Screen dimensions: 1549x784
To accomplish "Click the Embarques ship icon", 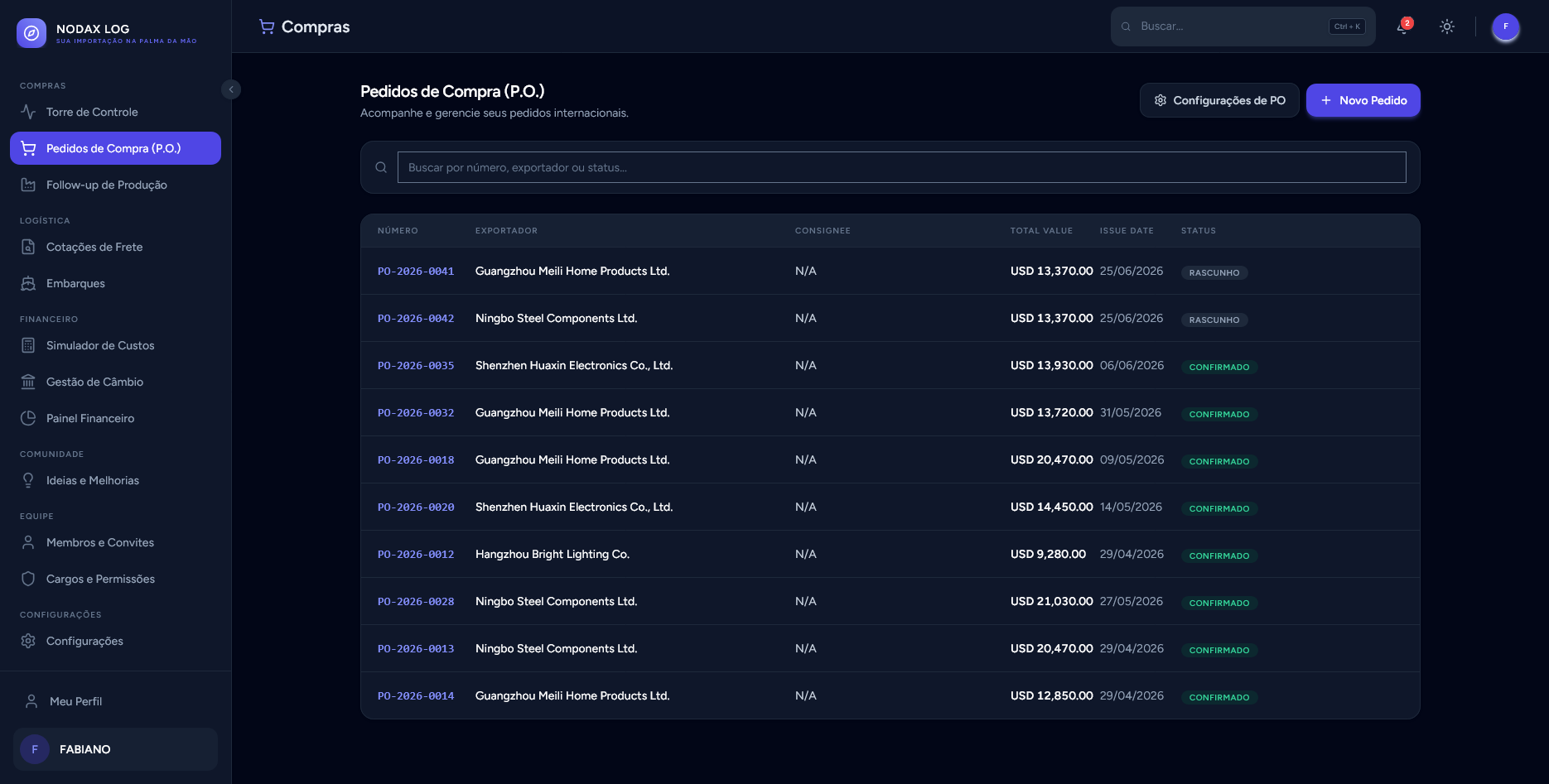I will 28,283.
